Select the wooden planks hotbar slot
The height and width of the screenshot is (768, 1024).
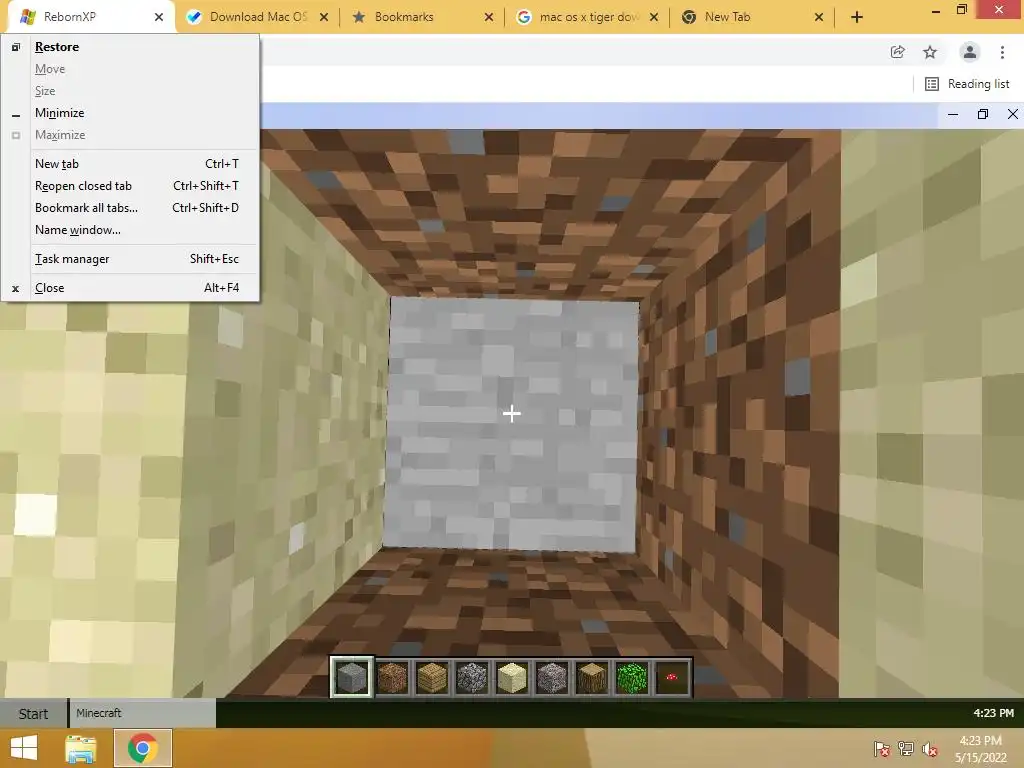pos(432,677)
